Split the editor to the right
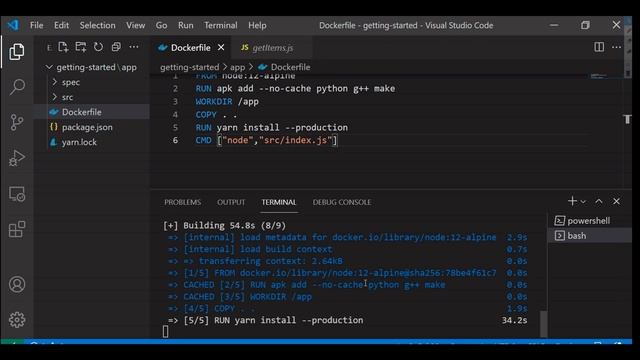 [599, 47]
